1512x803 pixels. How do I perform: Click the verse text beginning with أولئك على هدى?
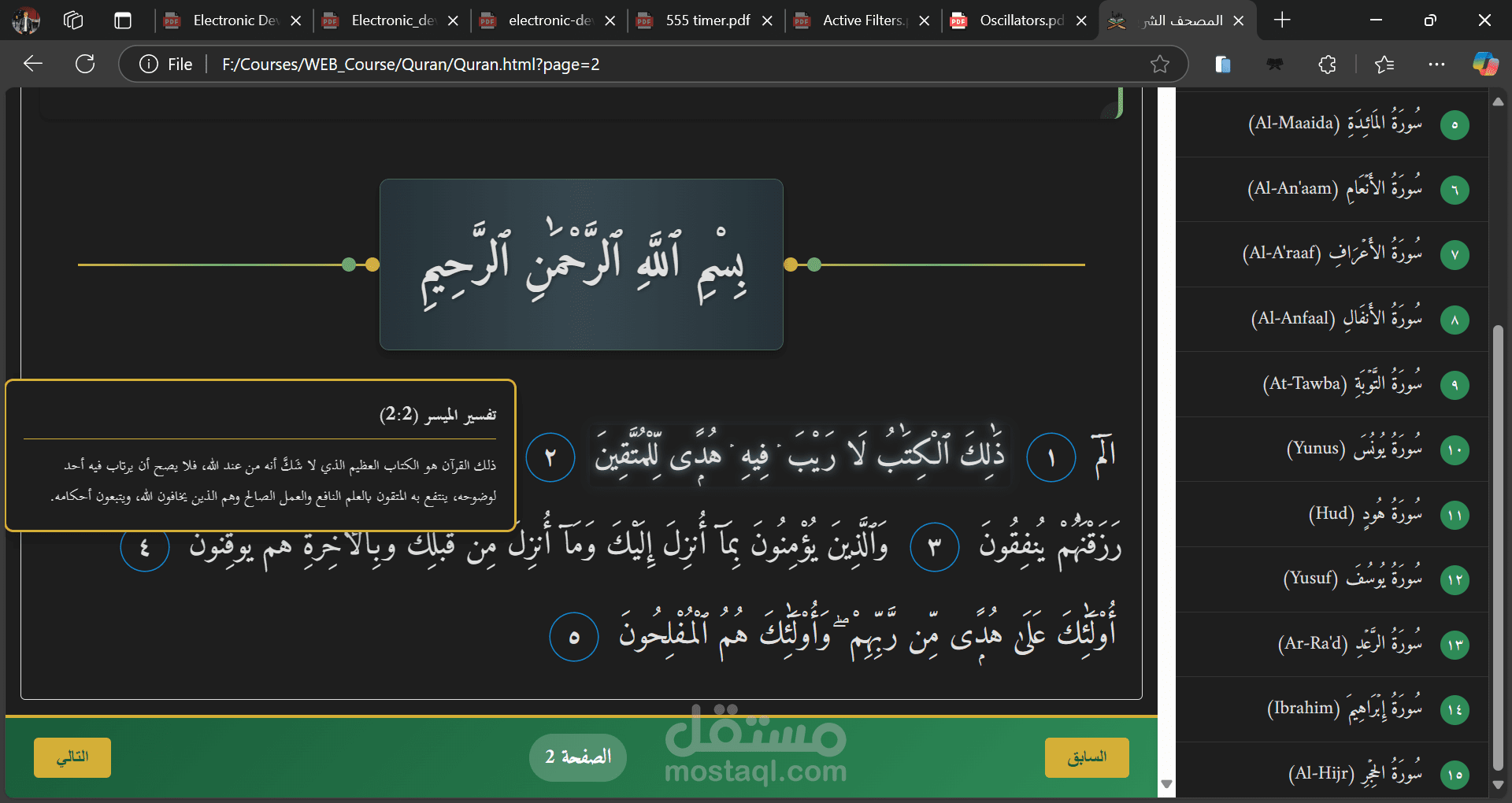click(866, 635)
